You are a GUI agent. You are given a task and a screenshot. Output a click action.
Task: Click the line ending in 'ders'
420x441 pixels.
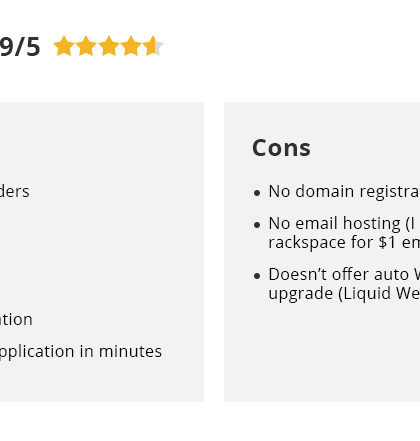pos(15,192)
